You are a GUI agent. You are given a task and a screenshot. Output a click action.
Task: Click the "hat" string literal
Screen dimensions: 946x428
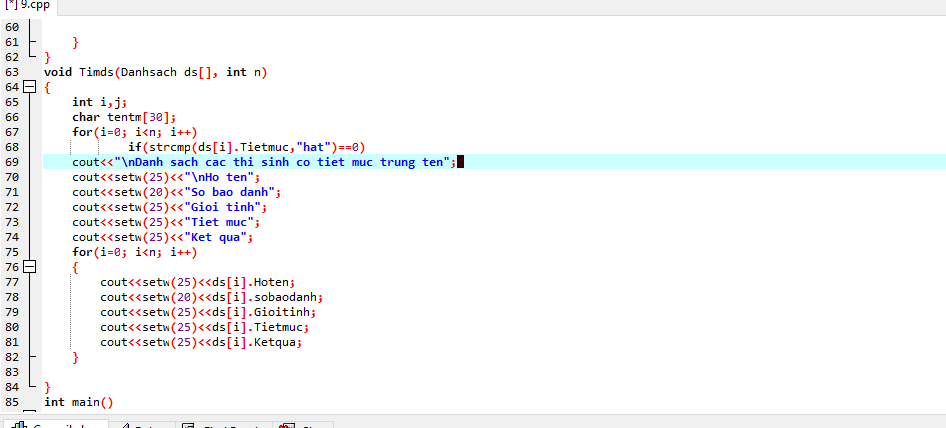[x=311, y=147]
